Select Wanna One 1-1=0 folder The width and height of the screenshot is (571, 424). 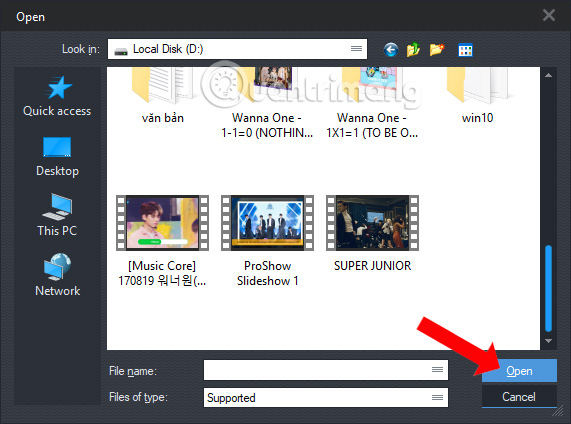point(267,103)
